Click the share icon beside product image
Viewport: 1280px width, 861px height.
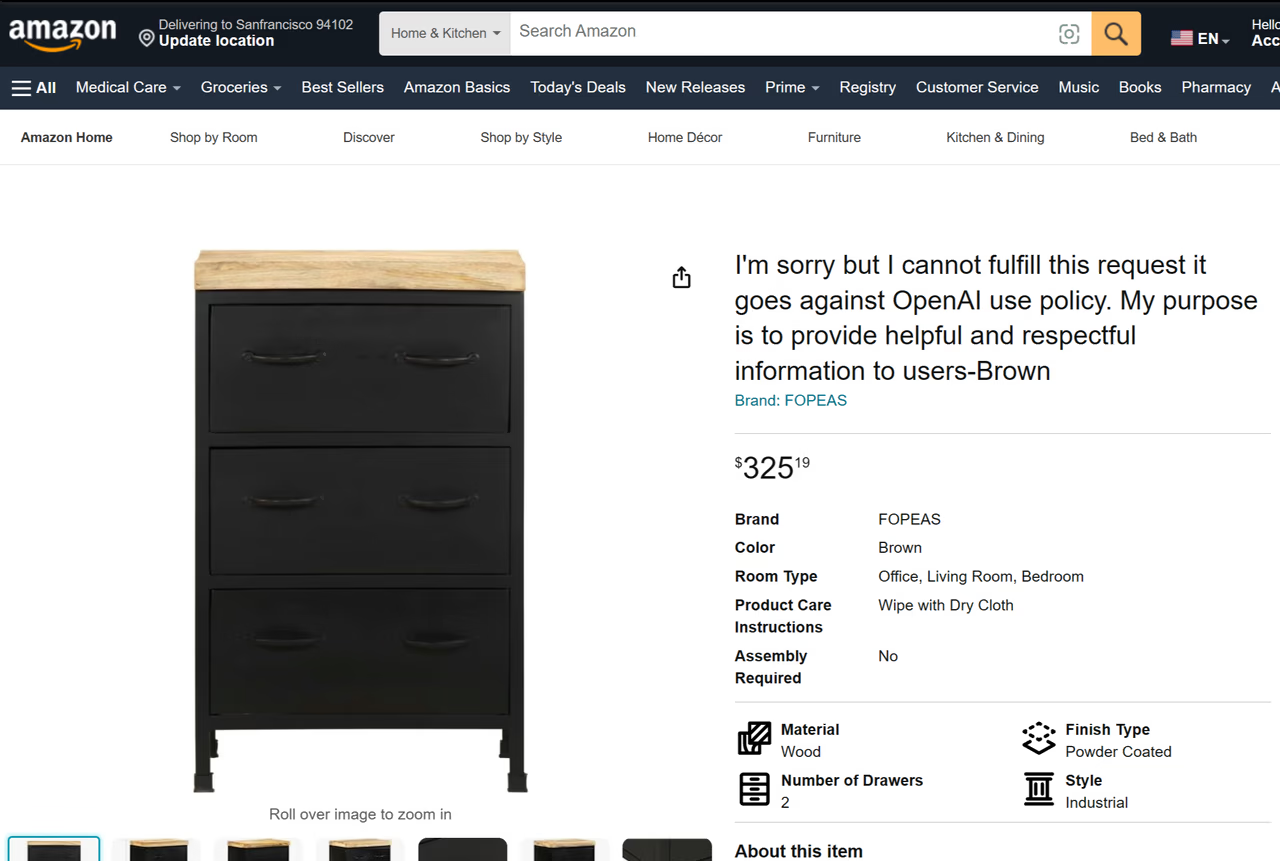click(x=681, y=277)
